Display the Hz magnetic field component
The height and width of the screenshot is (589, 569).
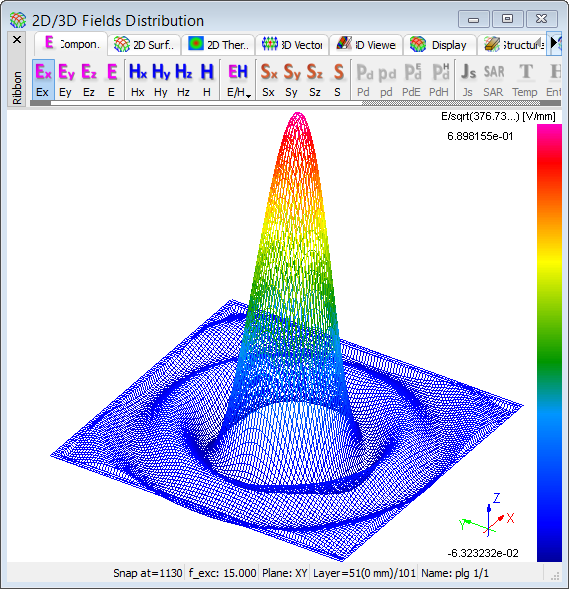(184, 80)
